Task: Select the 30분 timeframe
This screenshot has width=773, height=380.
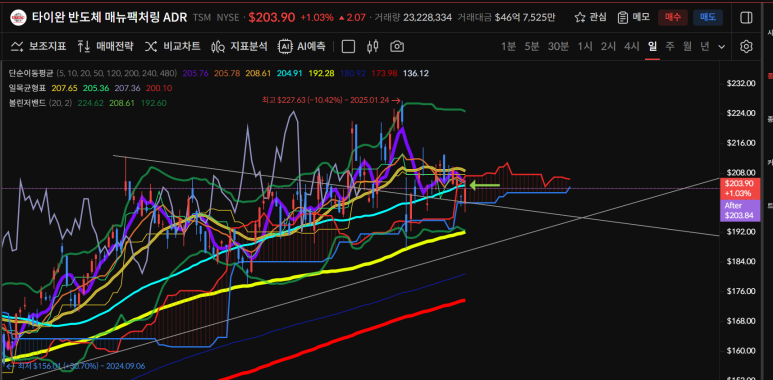Action: point(558,47)
